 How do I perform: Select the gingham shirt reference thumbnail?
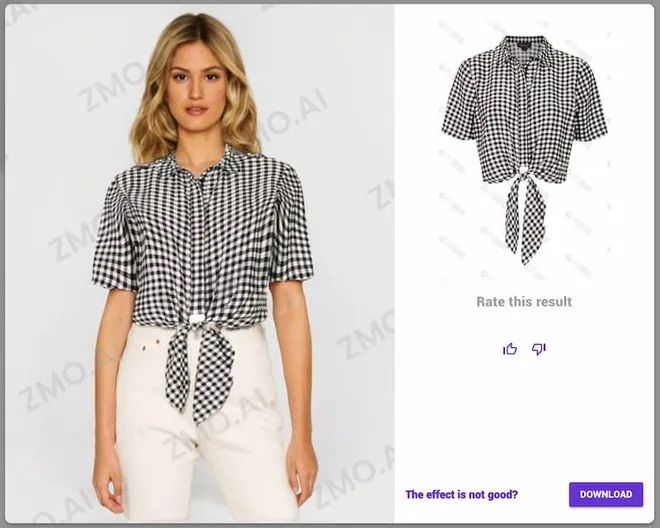(524, 150)
